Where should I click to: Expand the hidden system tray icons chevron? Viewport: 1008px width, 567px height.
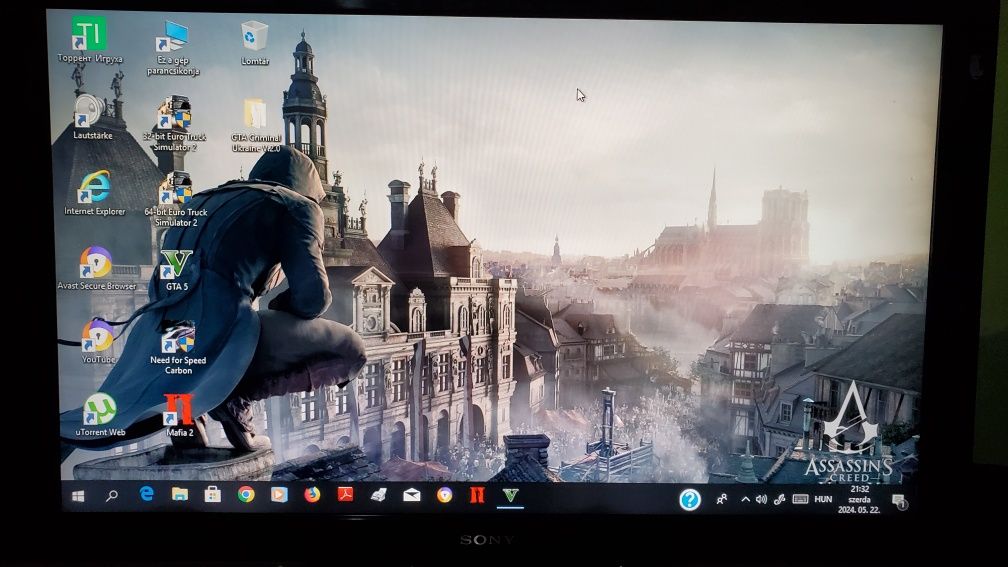click(x=745, y=500)
